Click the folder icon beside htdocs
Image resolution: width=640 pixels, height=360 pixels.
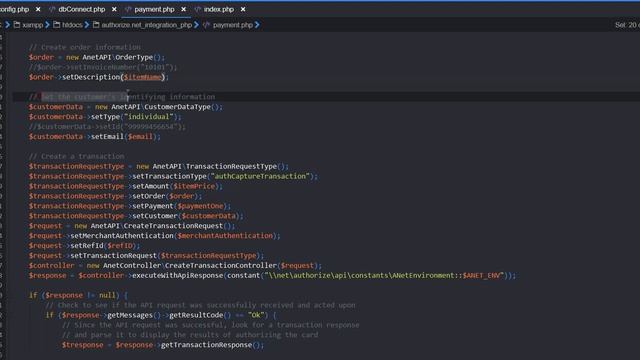point(57,25)
